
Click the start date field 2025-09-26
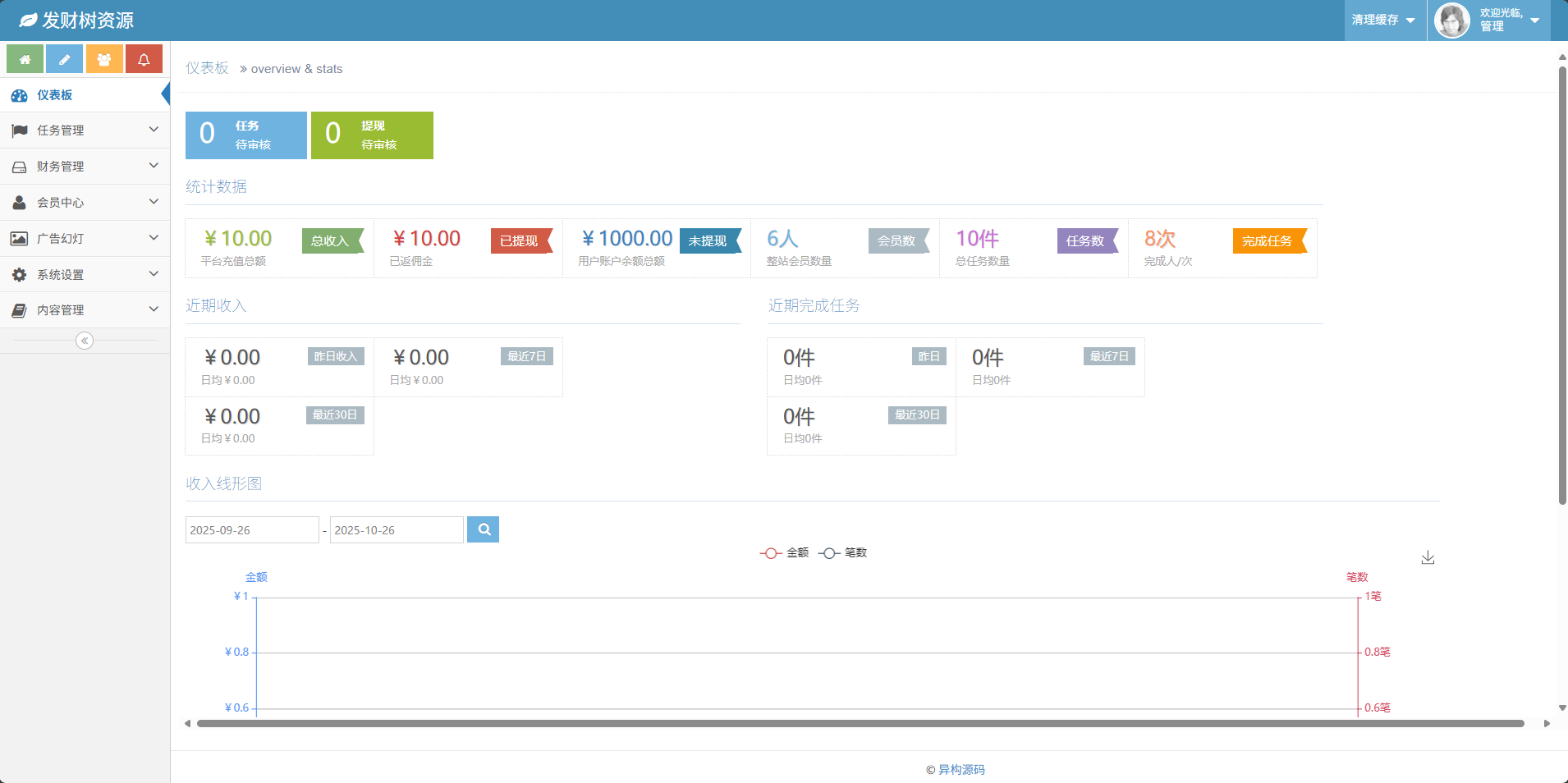(x=251, y=530)
